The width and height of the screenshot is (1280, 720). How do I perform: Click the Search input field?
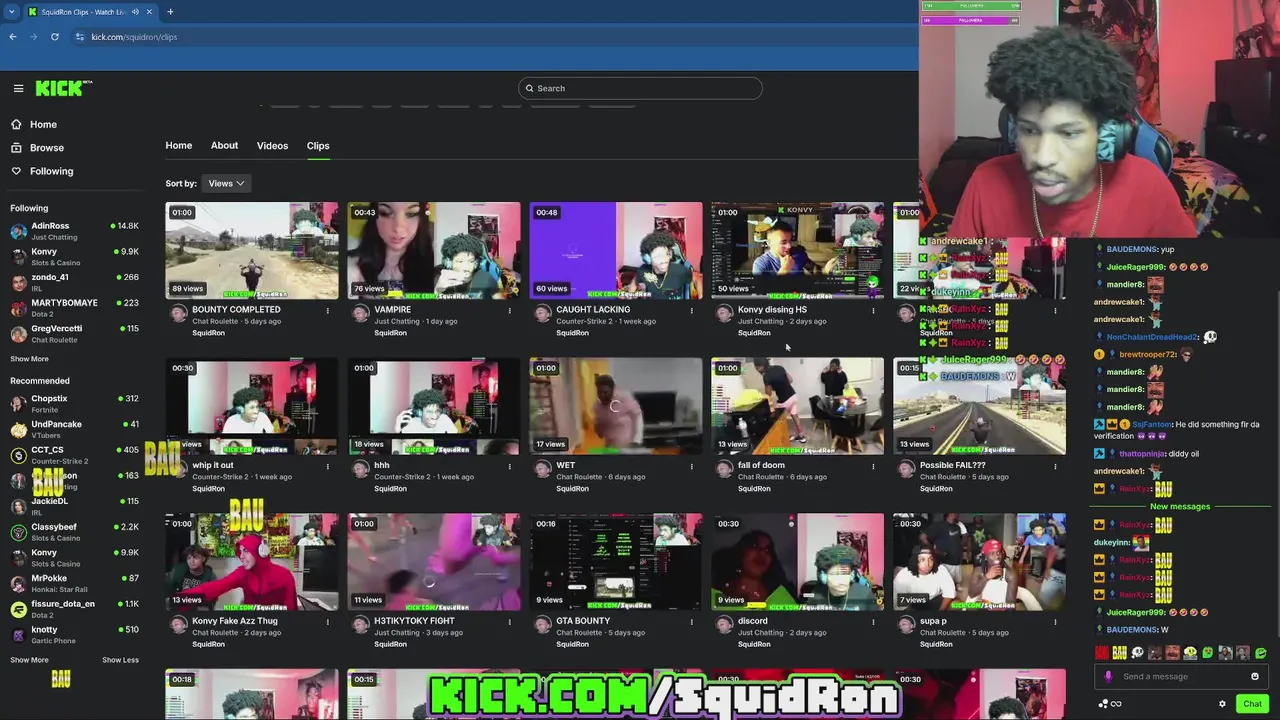pos(640,88)
